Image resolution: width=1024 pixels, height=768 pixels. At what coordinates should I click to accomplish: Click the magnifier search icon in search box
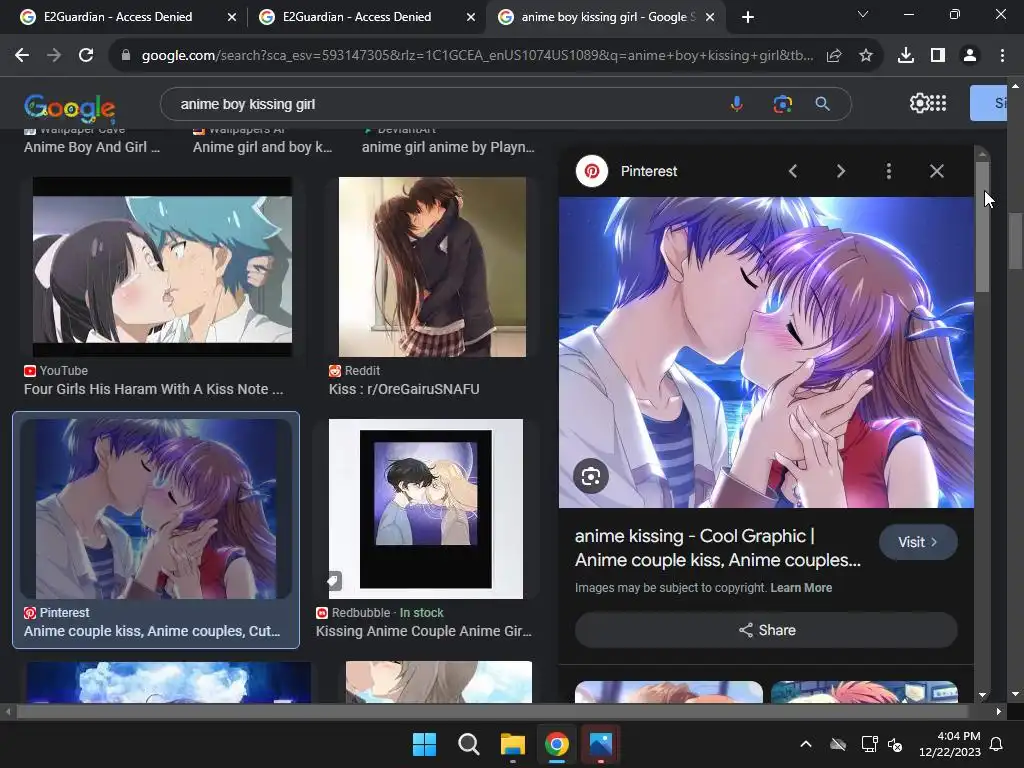[822, 104]
